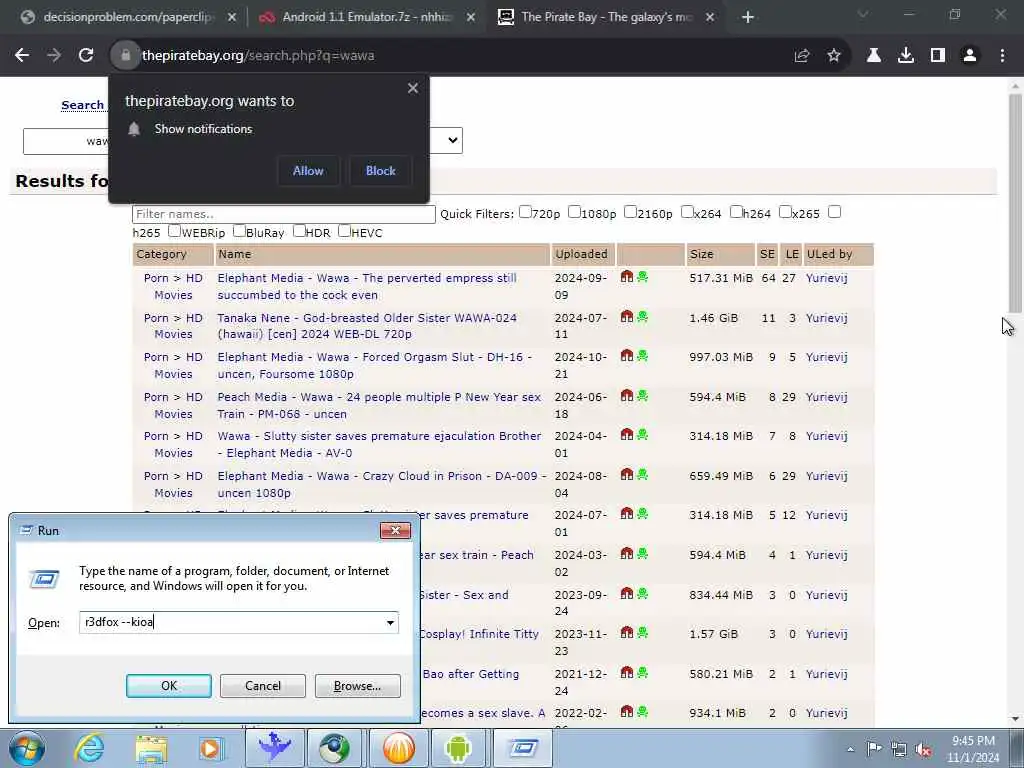The height and width of the screenshot is (768, 1024).
Task: Open the tab search chevron
Action: point(863,14)
